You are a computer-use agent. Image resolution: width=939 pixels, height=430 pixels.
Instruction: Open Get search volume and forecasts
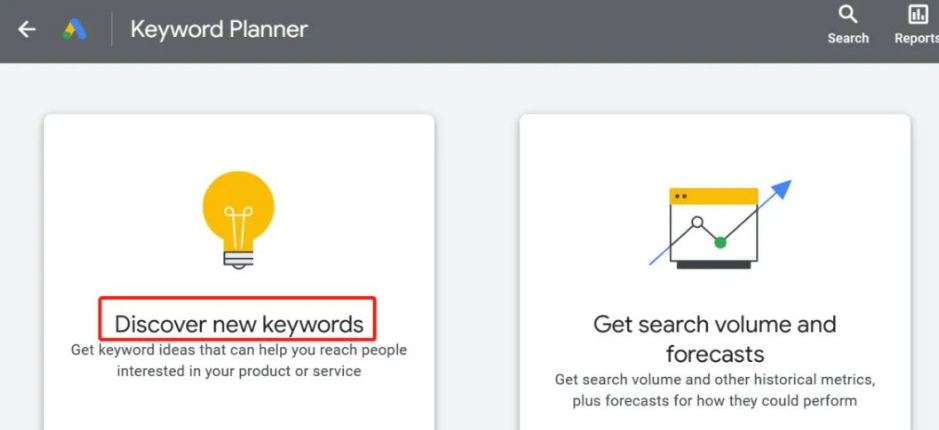(x=714, y=339)
